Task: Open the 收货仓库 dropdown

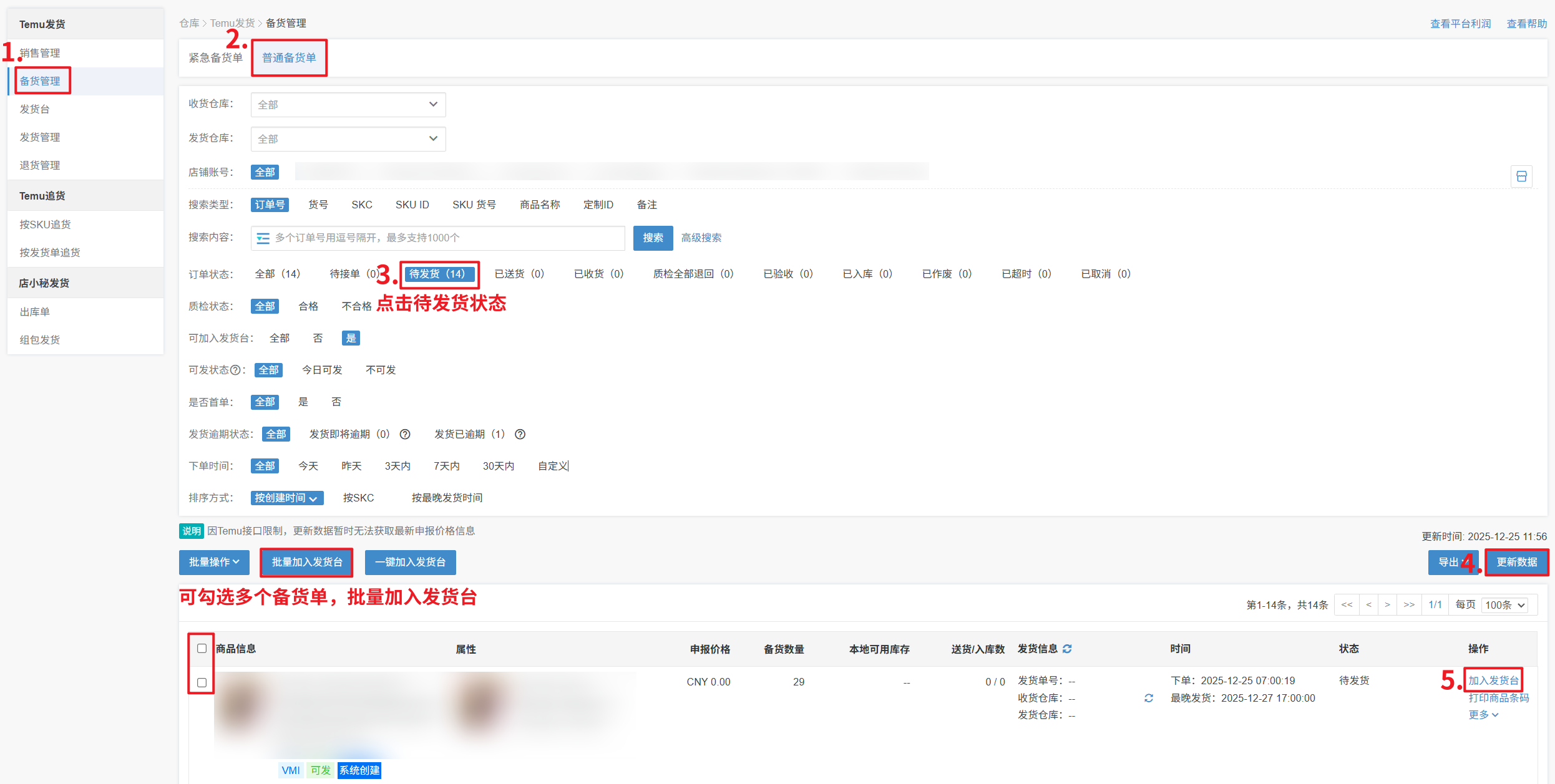Action: pyautogui.click(x=348, y=104)
